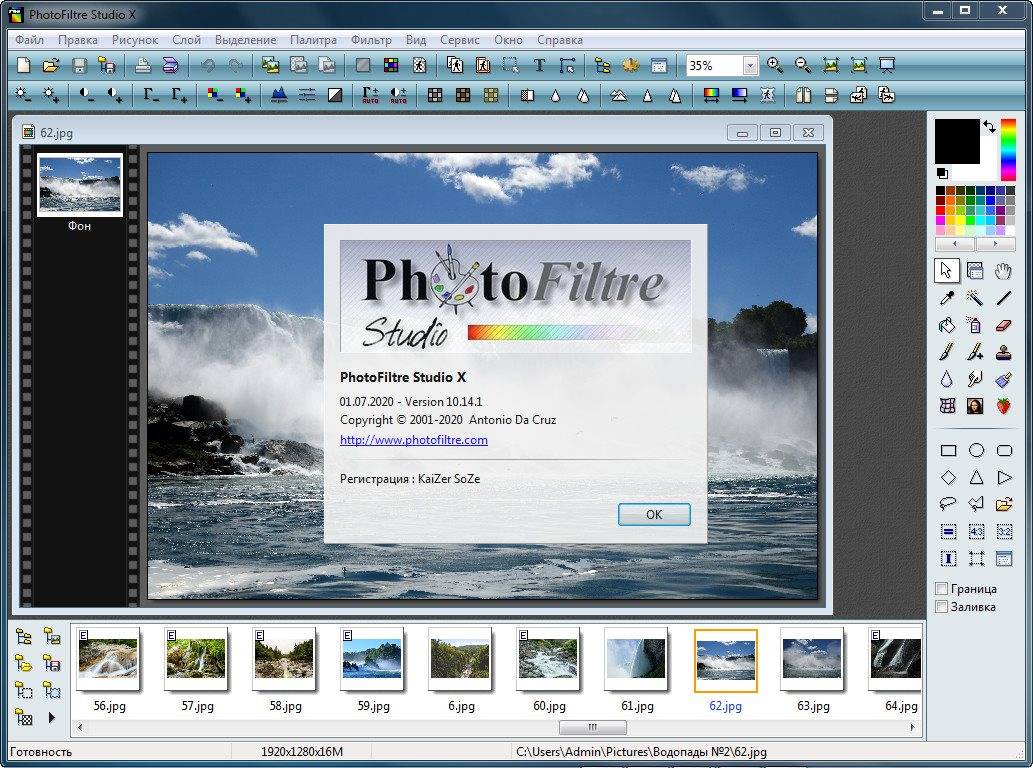
Task: Open the Слой menu
Action: coord(186,40)
